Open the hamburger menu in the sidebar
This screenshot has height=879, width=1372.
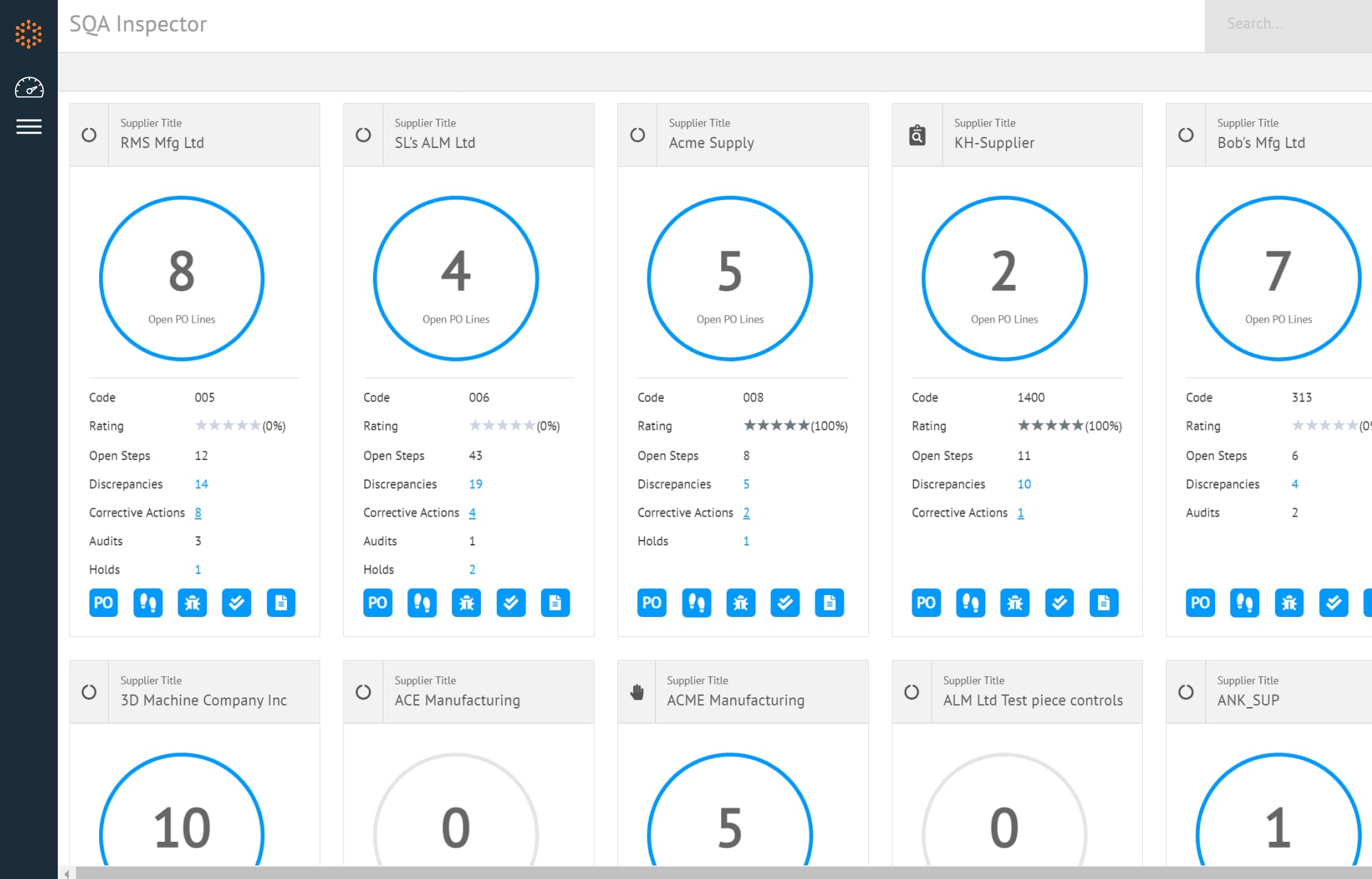29,127
